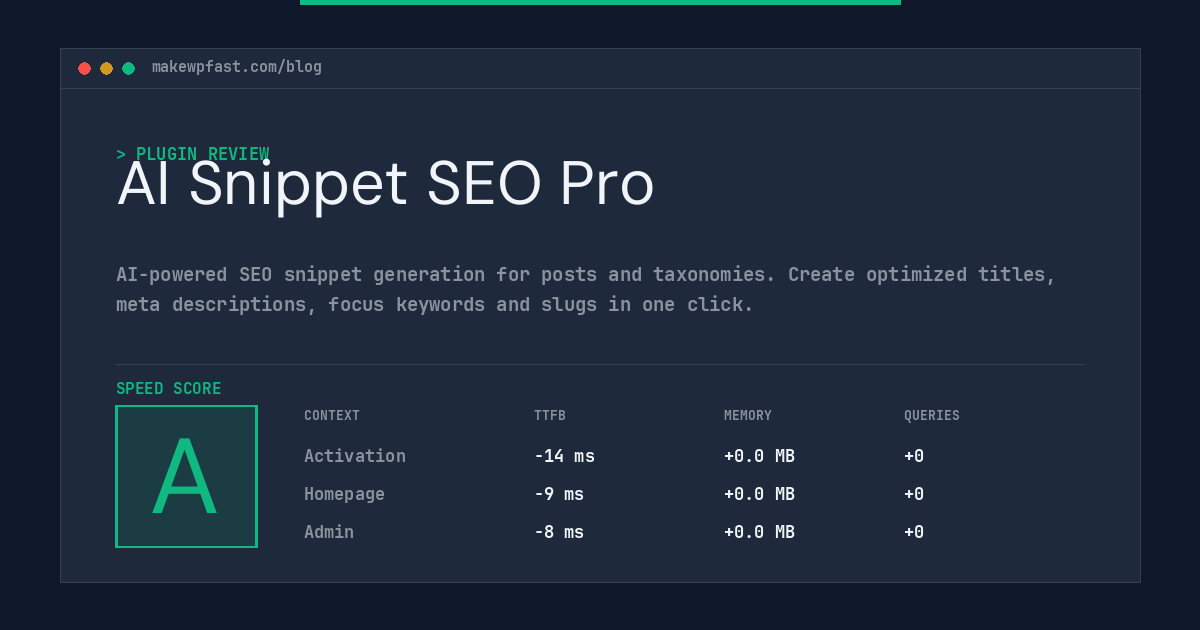Click the CONTEXT column header
The width and height of the screenshot is (1200, 630).
332,416
